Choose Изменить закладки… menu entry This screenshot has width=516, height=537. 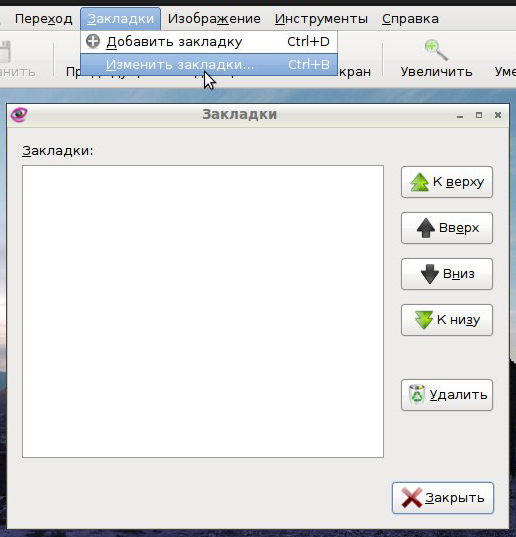pyautogui.click(x=209, y=64)
